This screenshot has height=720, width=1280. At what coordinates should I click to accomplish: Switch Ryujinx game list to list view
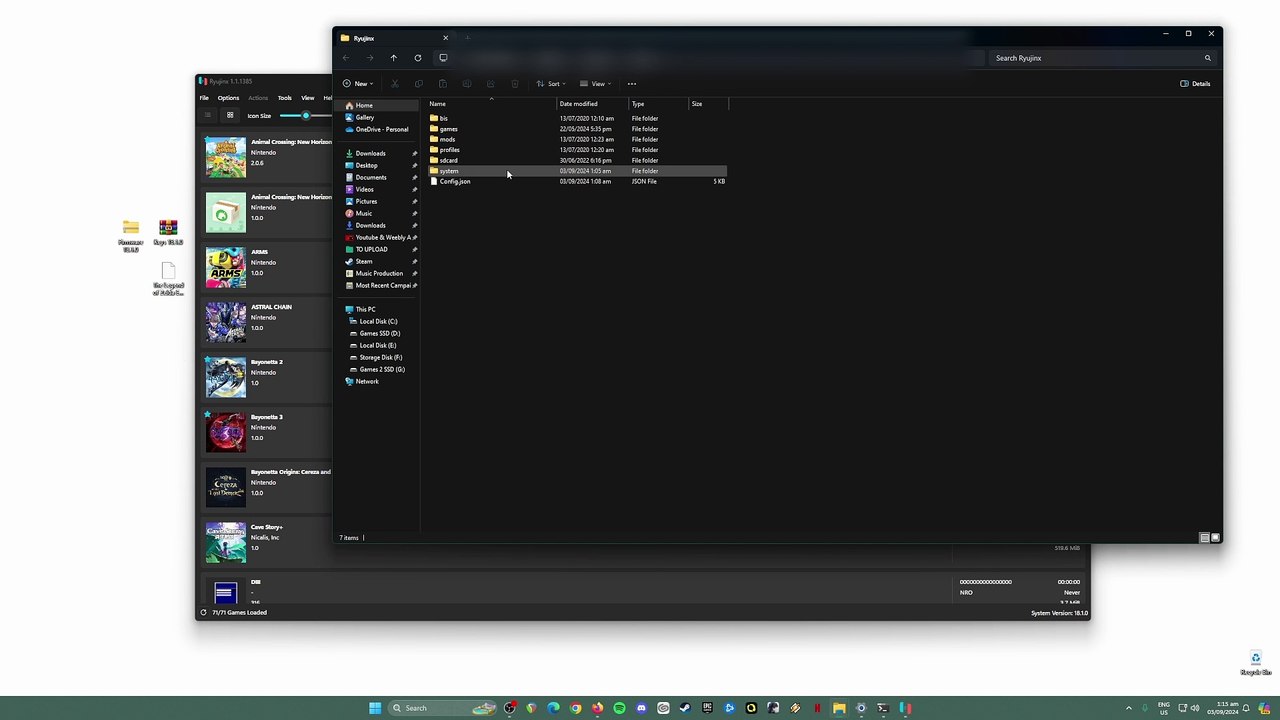point(208,115)
